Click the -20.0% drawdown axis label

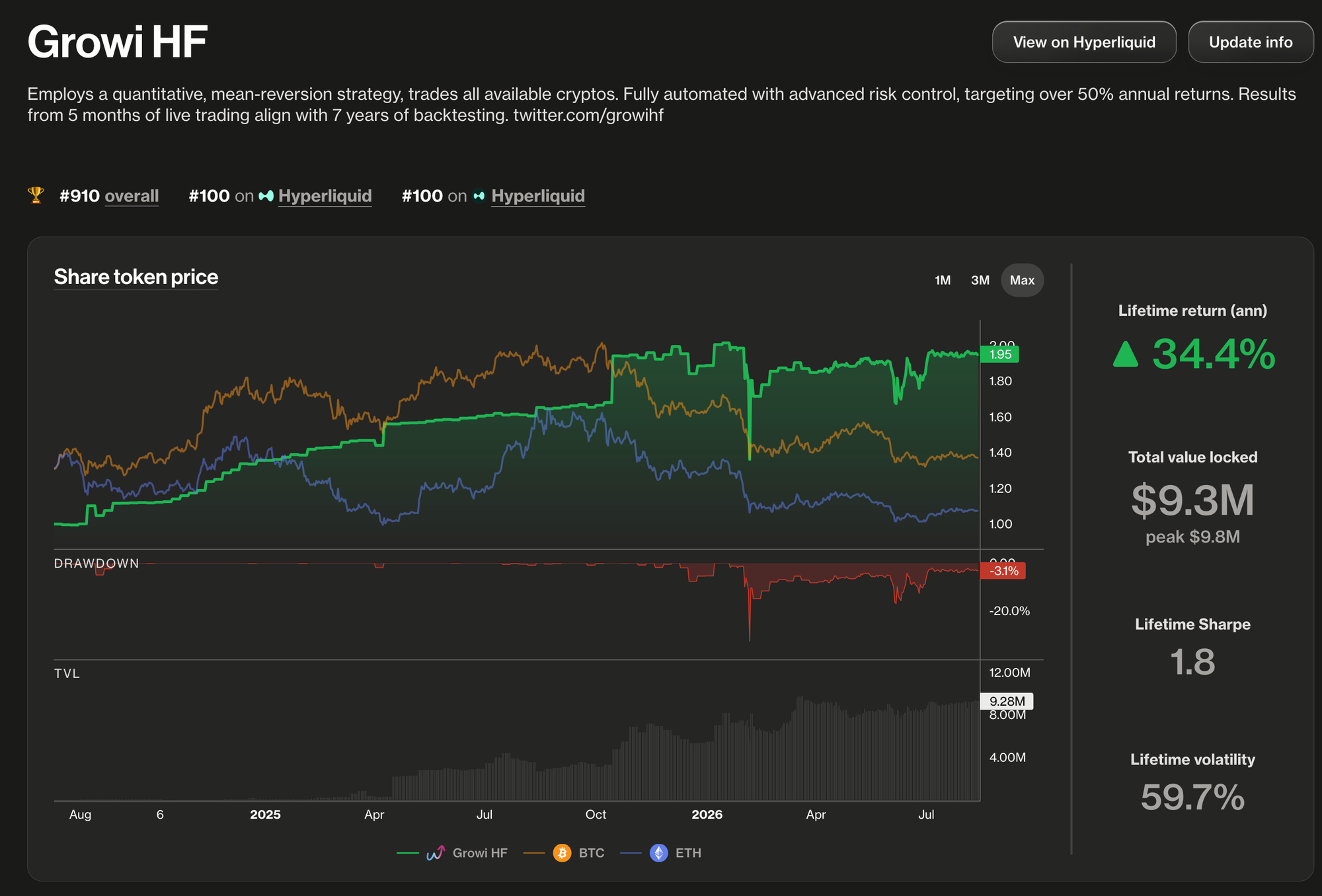tap(1009, 611)
